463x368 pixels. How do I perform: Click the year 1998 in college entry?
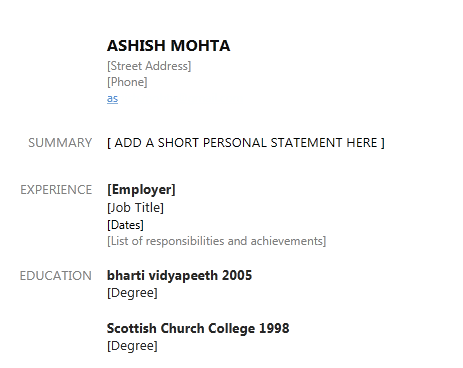(x=274, y=328)
